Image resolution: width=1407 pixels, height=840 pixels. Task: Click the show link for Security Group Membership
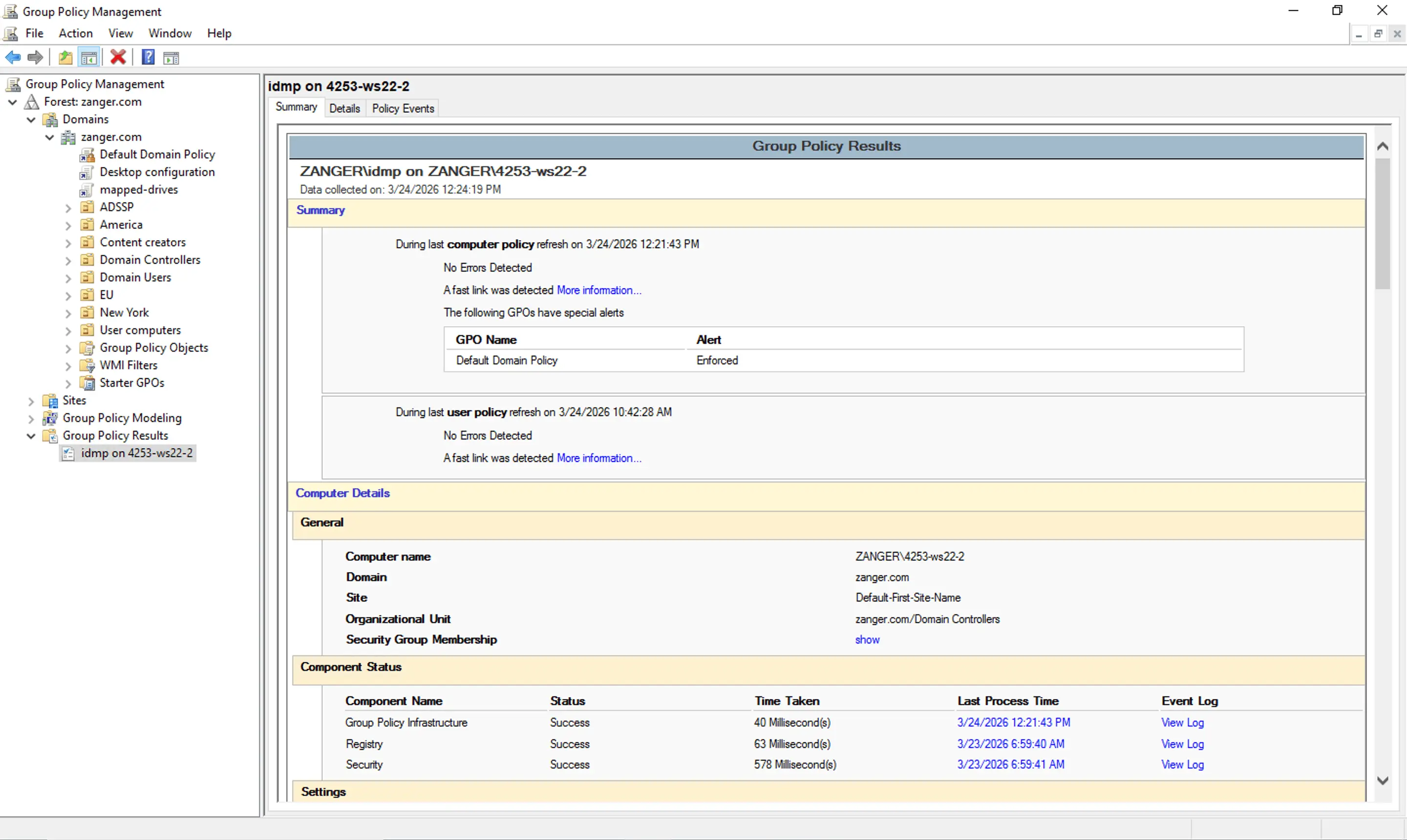click(868, 639)
